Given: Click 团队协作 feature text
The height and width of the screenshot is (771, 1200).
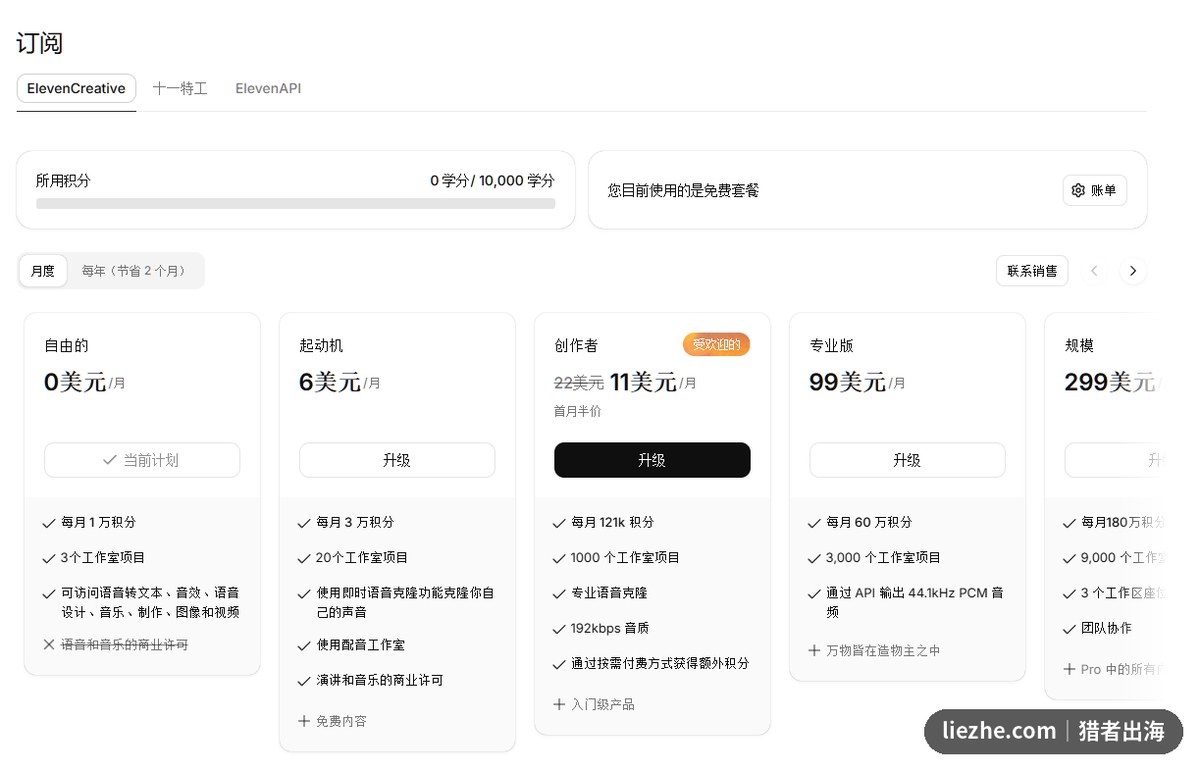Looking at the screenshot, I should point(1106,628).
